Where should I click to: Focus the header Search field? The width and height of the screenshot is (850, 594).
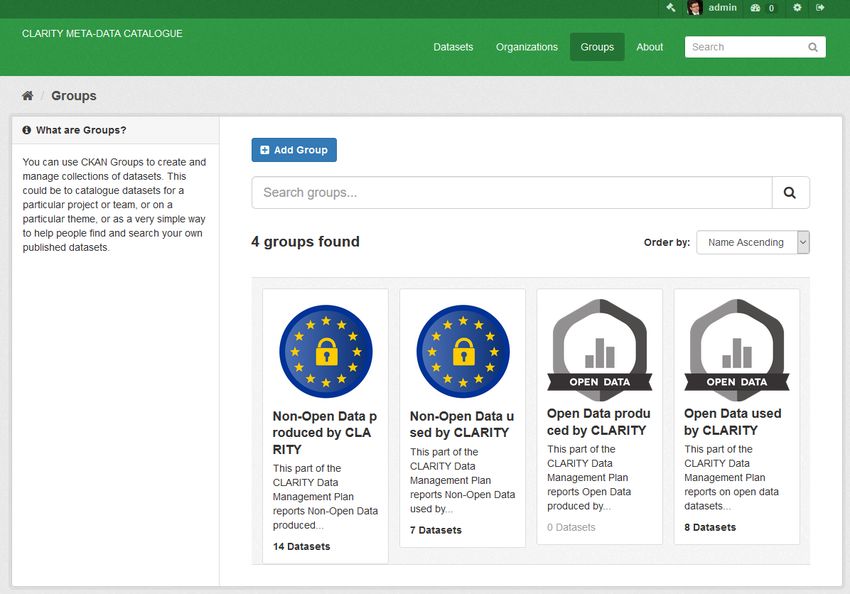pyautogui.click(x=755, y=47)
